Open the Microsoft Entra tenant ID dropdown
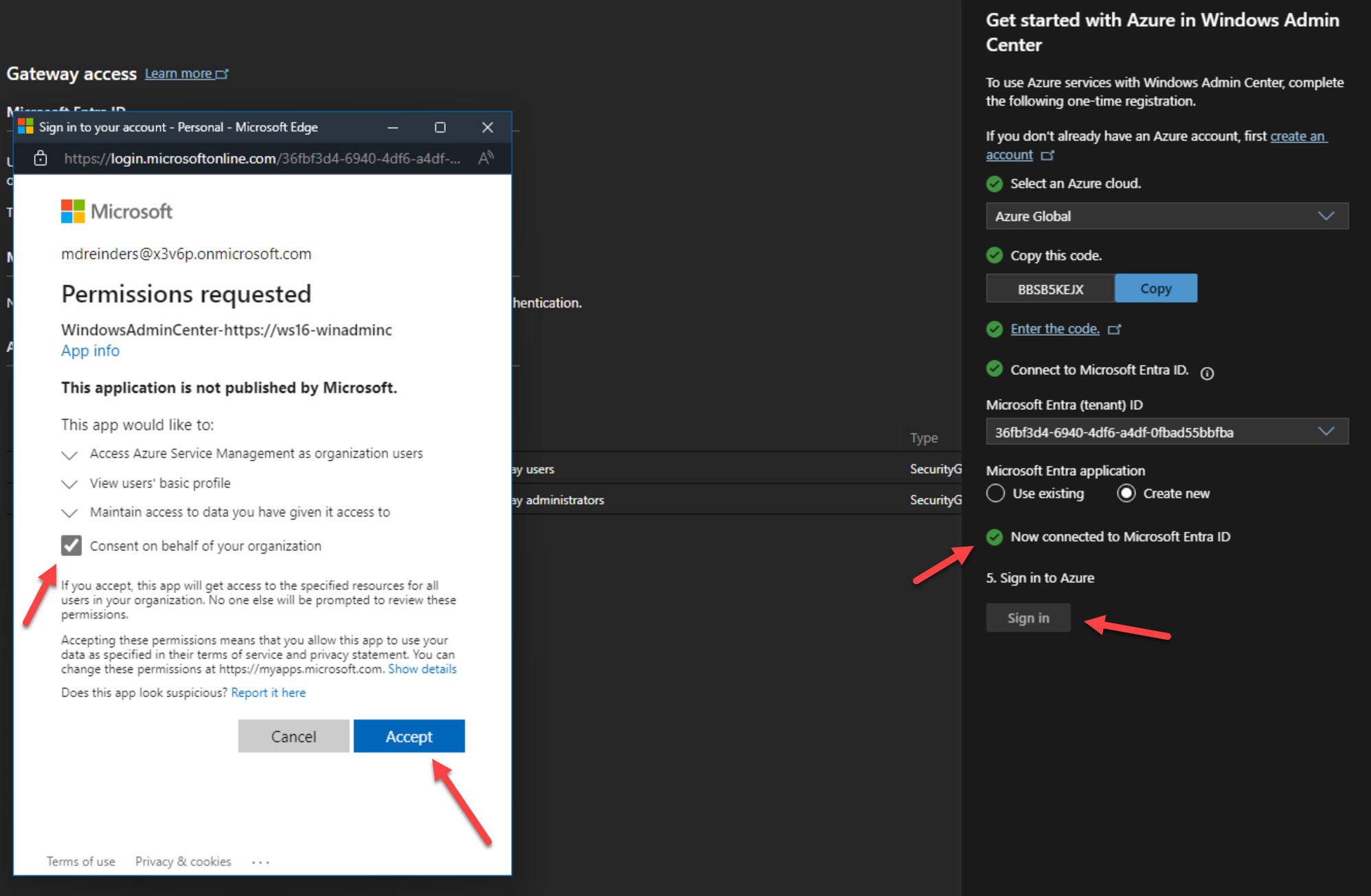1371x896 pixels. coord(1325,431)
